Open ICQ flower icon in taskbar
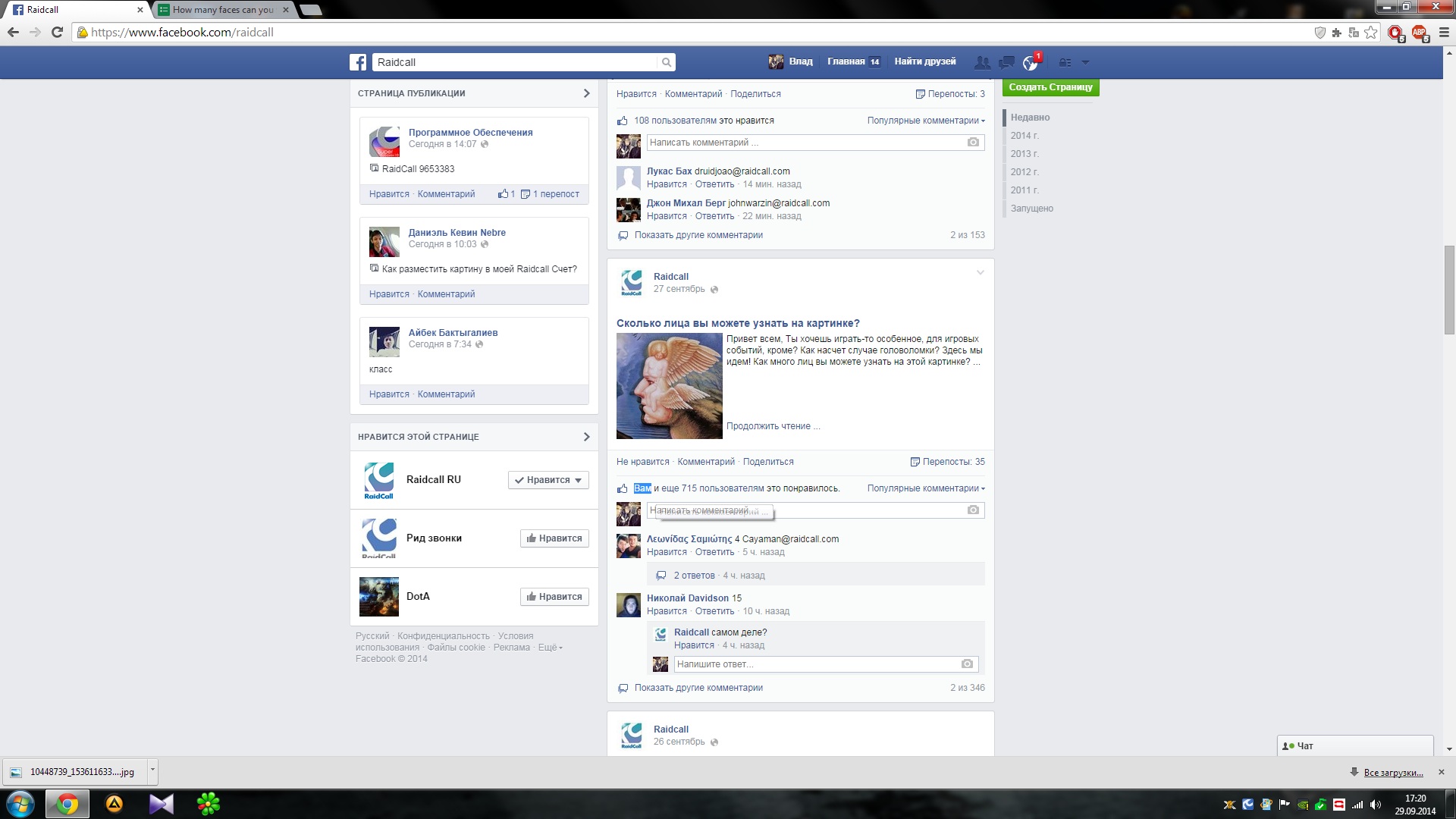This screenshot has width=1456, height=819. [208, 804]
